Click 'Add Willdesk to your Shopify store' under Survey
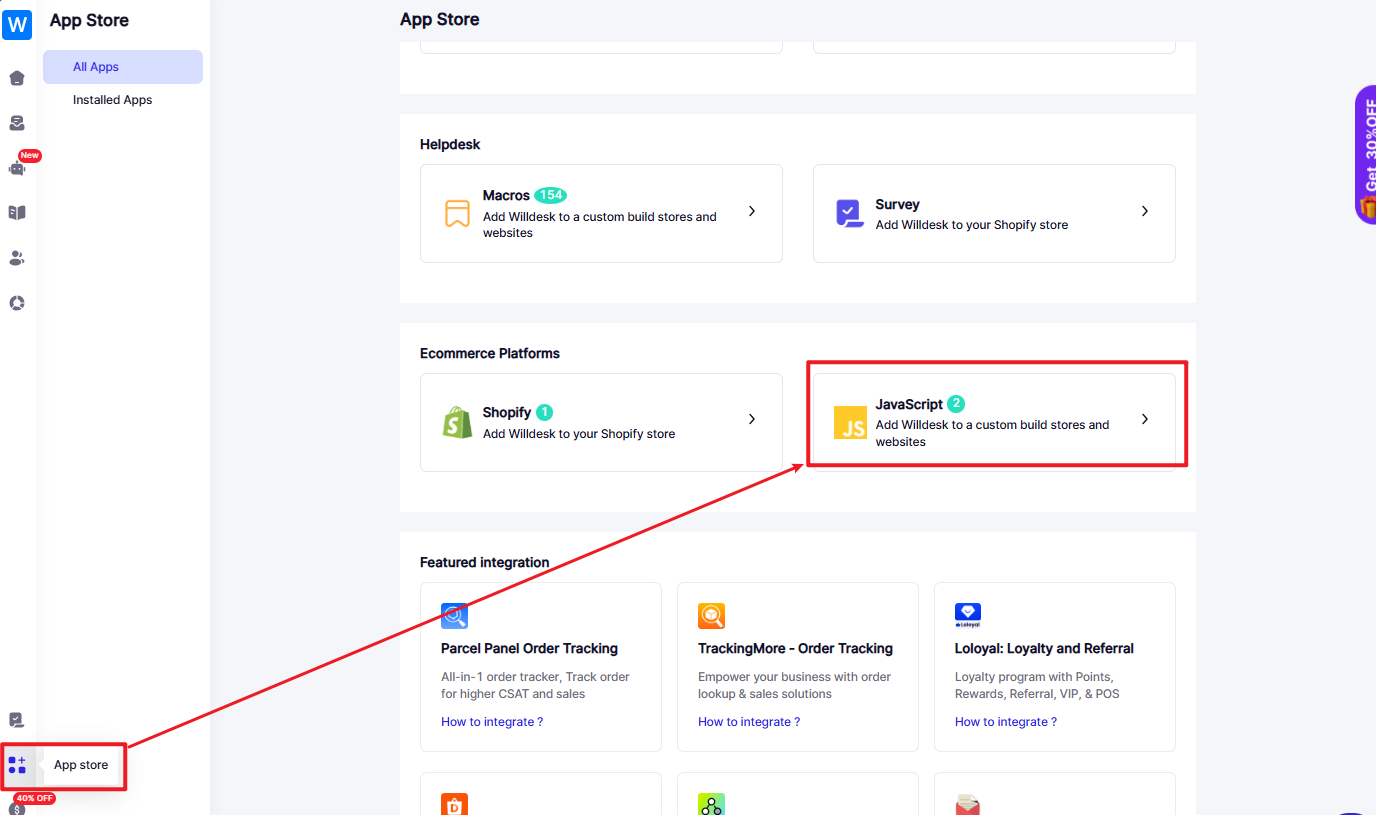 click(x=972, y=225)
